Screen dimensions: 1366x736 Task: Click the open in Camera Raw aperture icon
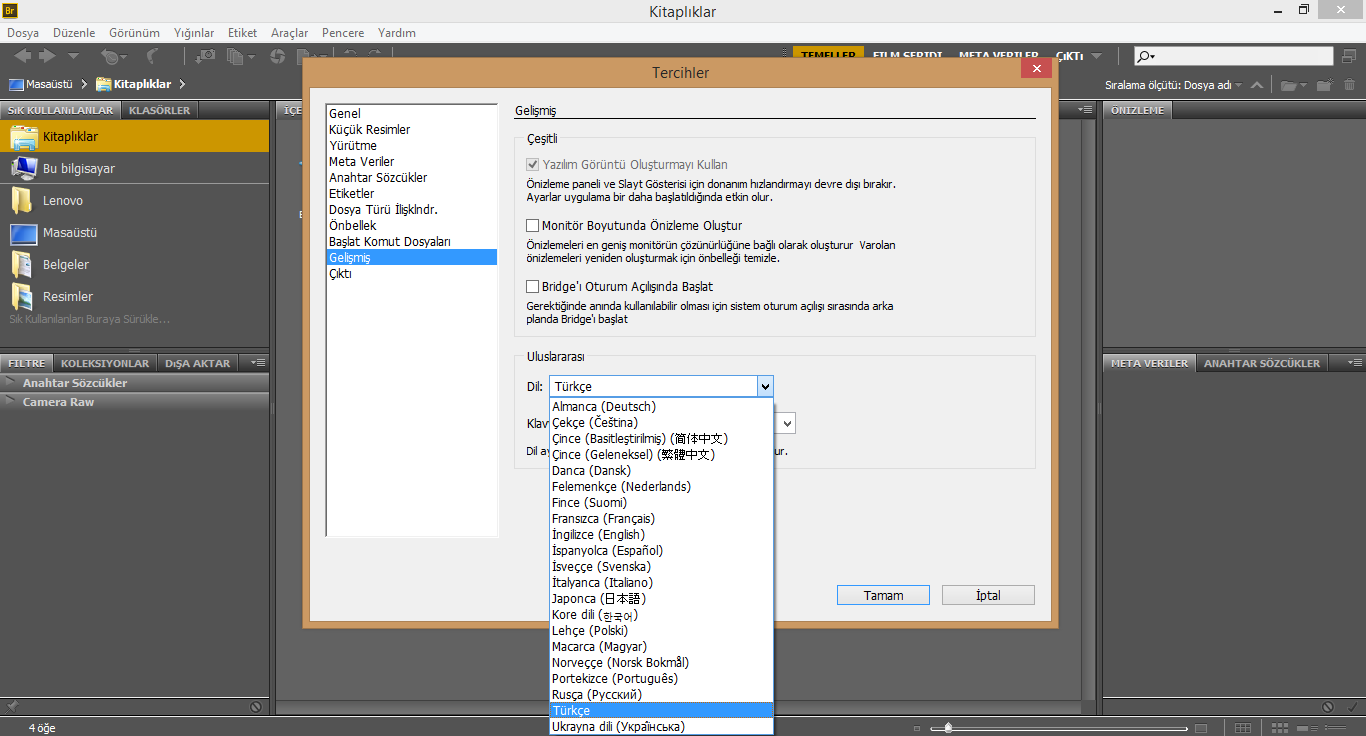click(x=277, y=56)
